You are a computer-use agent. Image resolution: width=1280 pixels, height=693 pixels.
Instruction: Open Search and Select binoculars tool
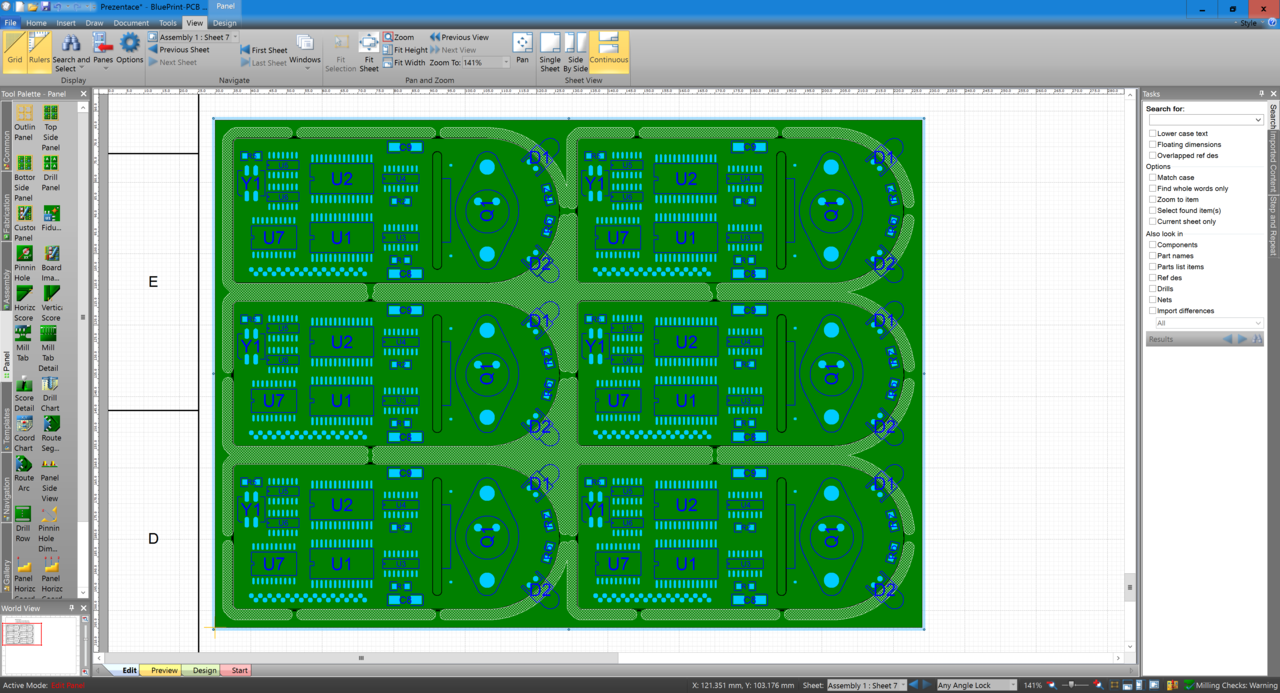[71, 53]
